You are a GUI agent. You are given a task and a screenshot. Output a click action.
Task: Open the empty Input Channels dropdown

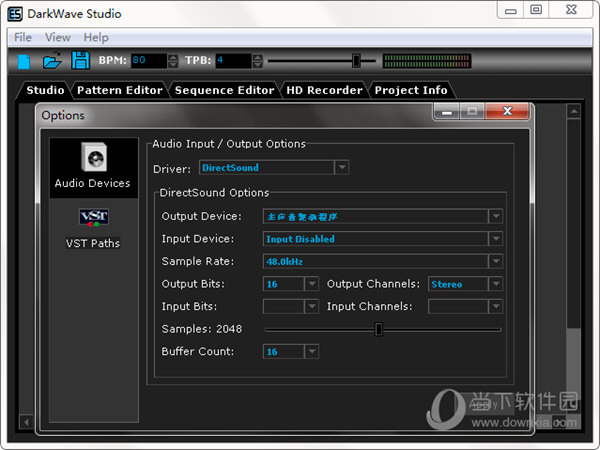pyautogui.click(x=465, y=307)
